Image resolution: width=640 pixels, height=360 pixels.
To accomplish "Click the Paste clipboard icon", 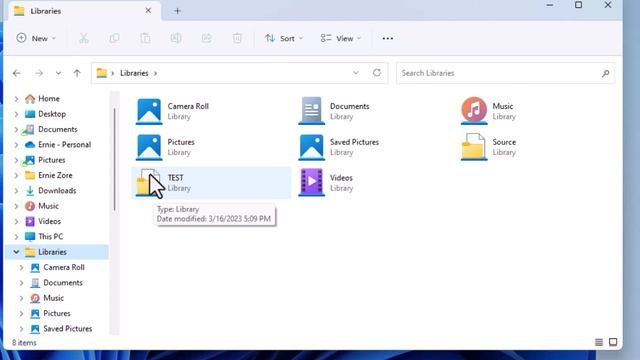I will click(145, 38).
